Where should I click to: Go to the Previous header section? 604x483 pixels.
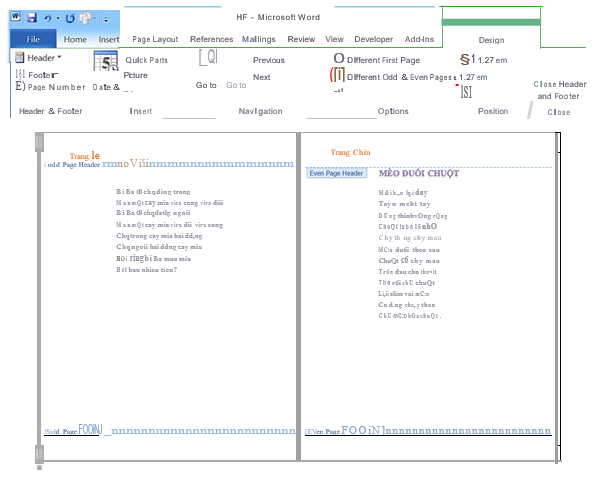[268, 60]
